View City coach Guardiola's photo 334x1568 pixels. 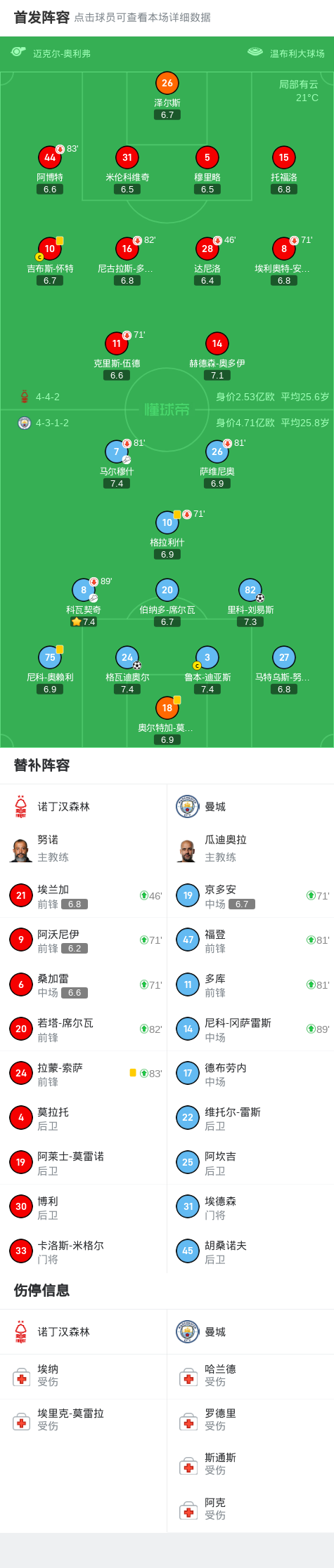click(x=188, y=850)
